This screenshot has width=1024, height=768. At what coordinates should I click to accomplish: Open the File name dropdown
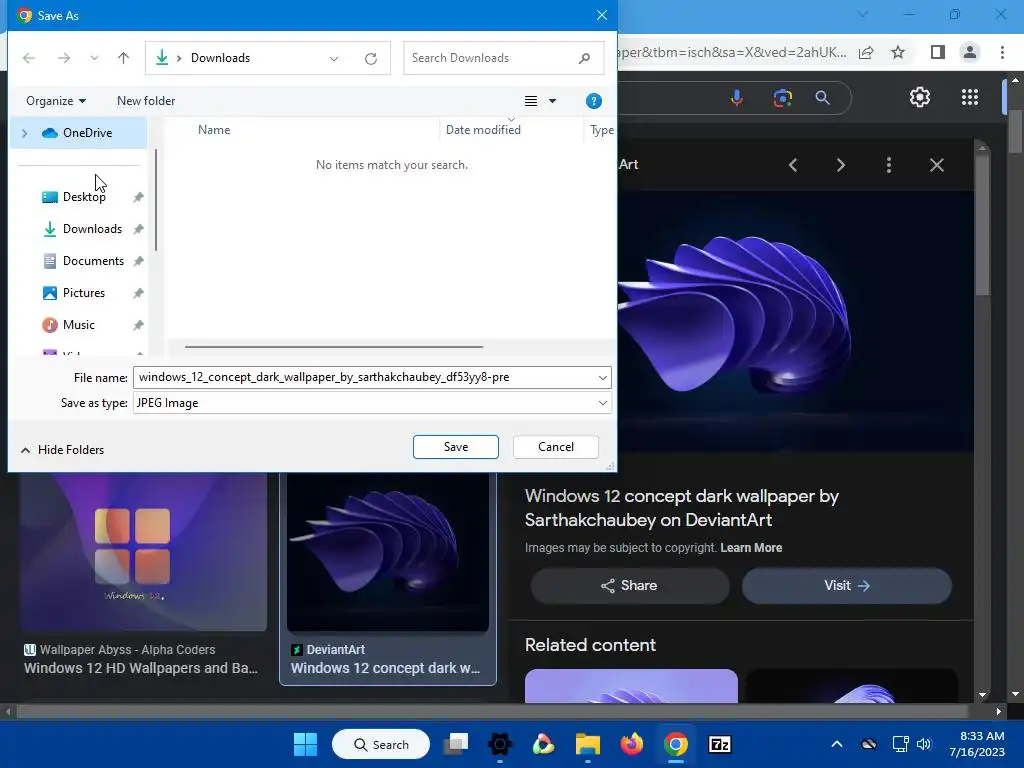(x=602, y=377)
